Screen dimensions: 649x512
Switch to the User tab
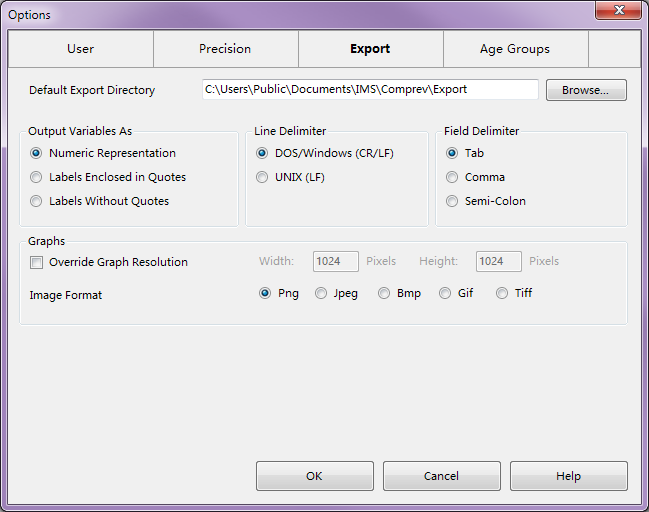click(80, 48)
